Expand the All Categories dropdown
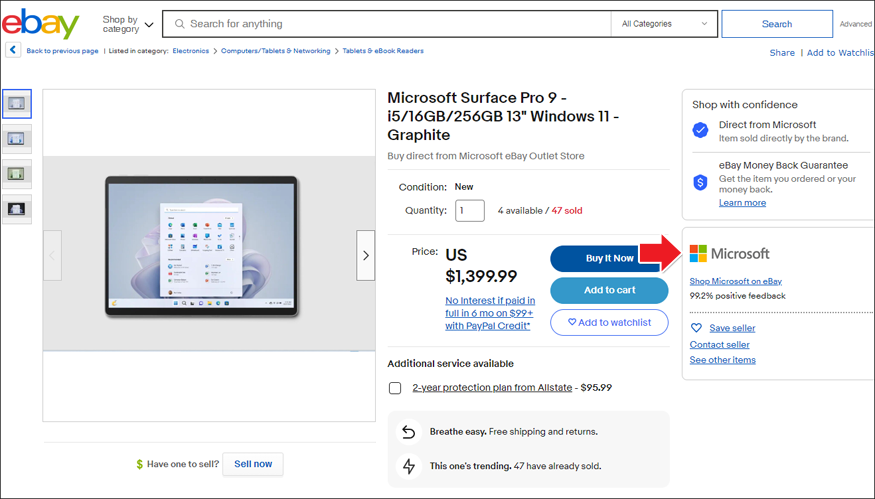Screen dimensions: 875x499 pos(664,24)
